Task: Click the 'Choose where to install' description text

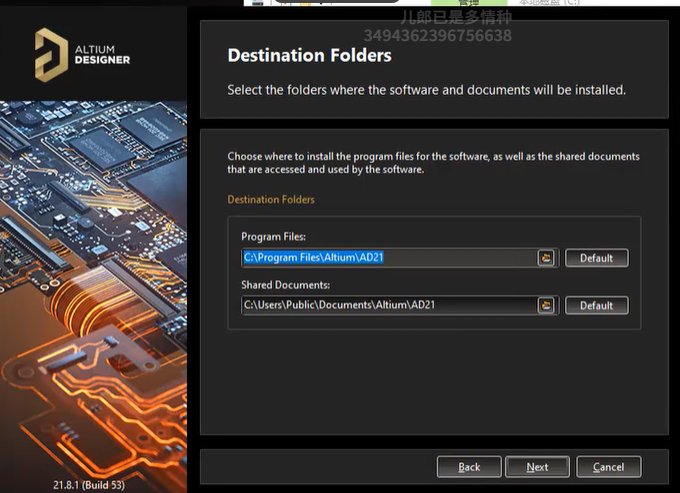Action: point(433,163)
